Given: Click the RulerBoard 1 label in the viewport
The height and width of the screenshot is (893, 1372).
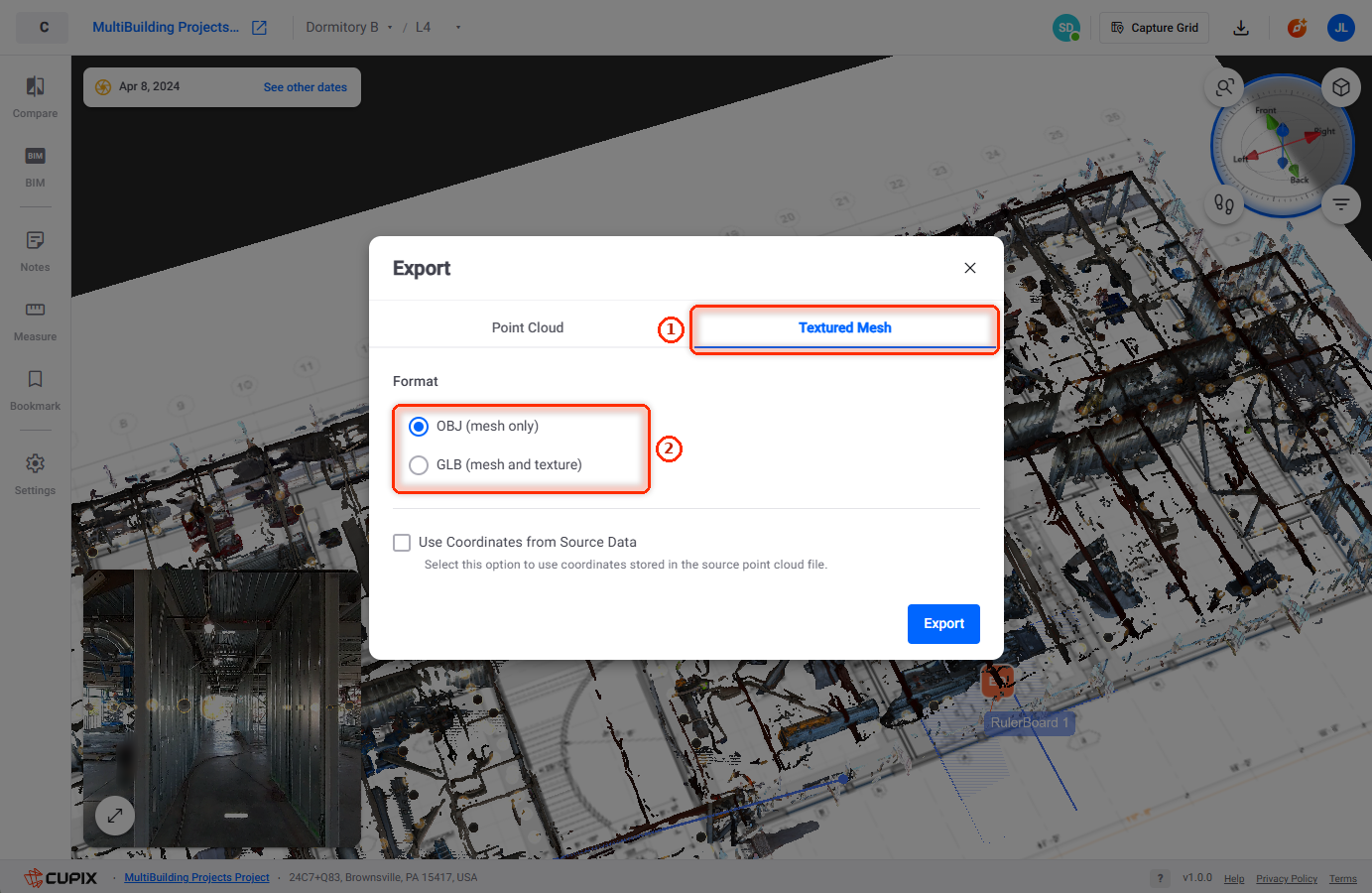Looking at the screenshot, I should [x=1030, y=723].
